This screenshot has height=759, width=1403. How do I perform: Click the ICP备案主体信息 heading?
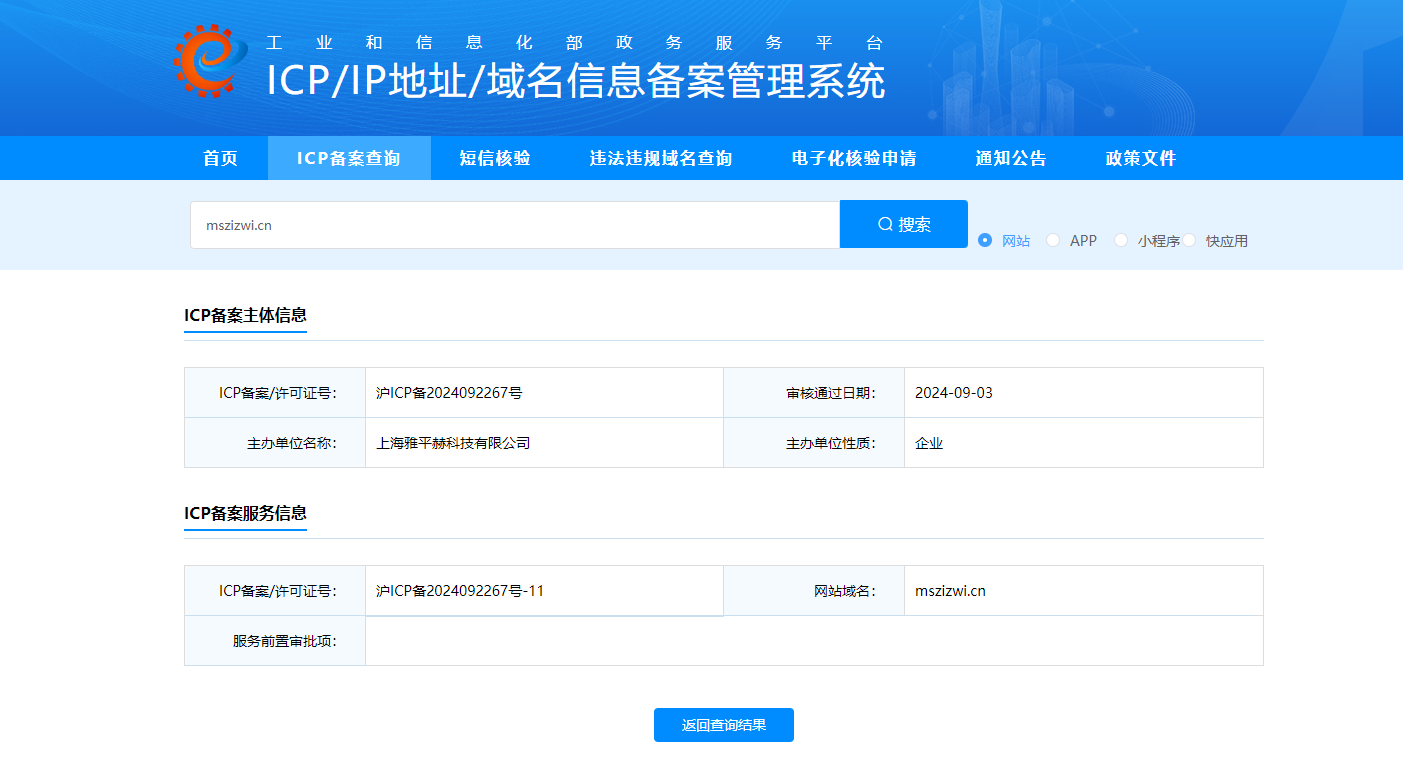pyautogui.click(x=245, y=315)
